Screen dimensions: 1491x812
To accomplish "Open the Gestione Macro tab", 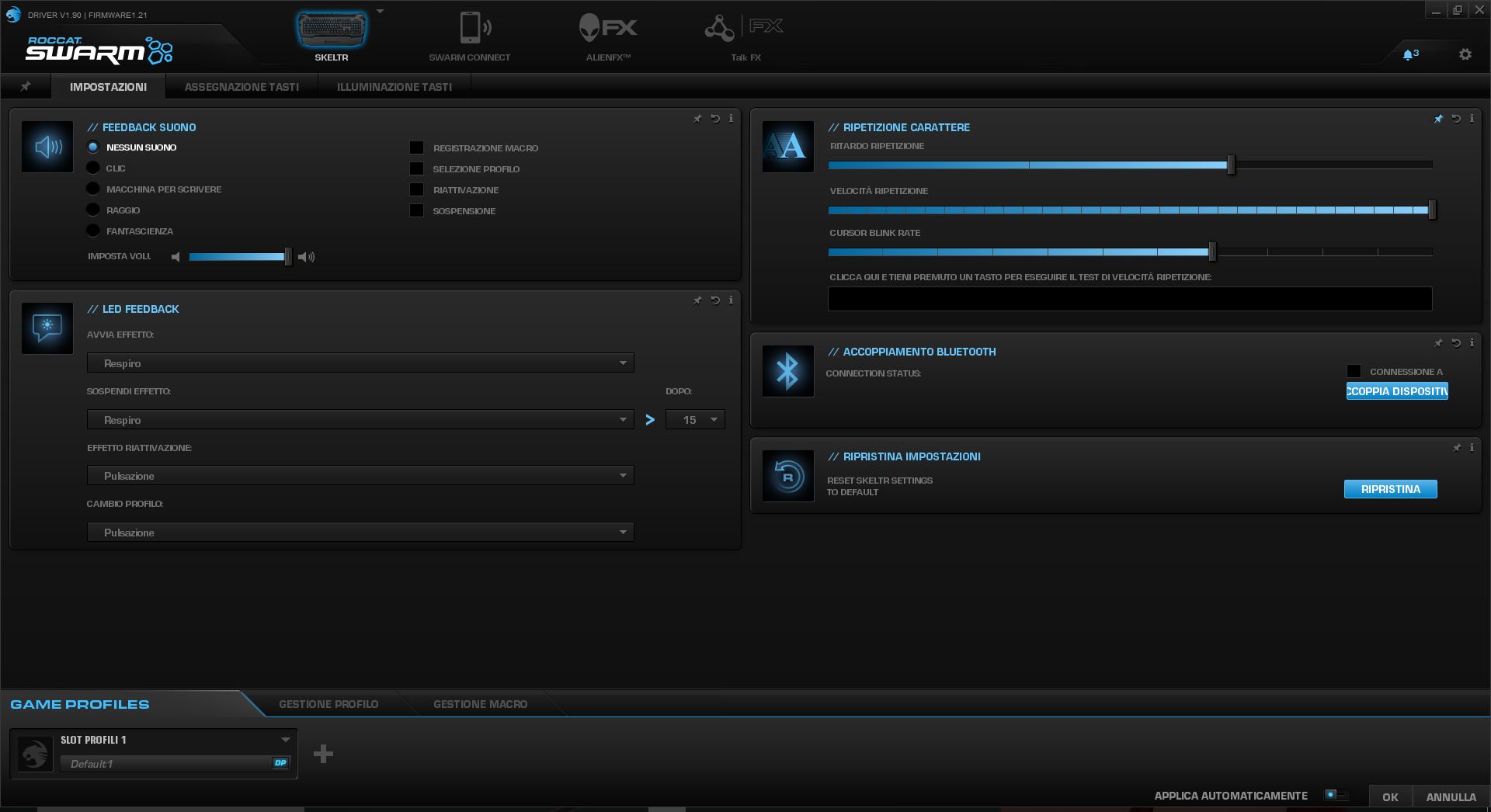I will [480, 704].
